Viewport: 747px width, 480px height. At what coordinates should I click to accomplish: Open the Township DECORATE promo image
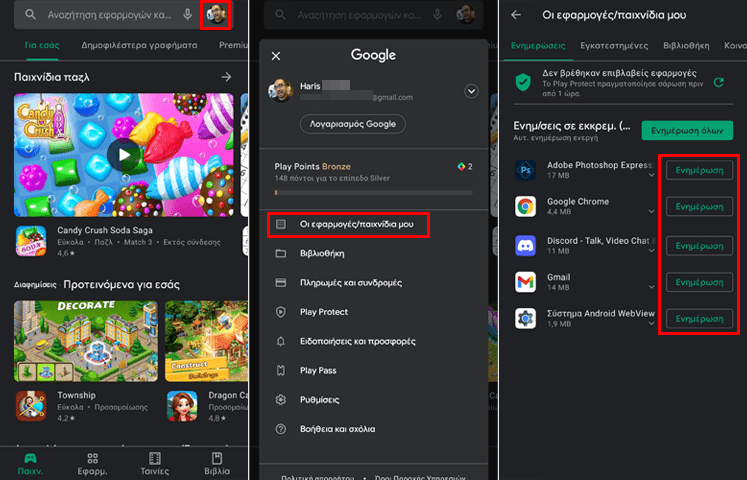[86, 341]
